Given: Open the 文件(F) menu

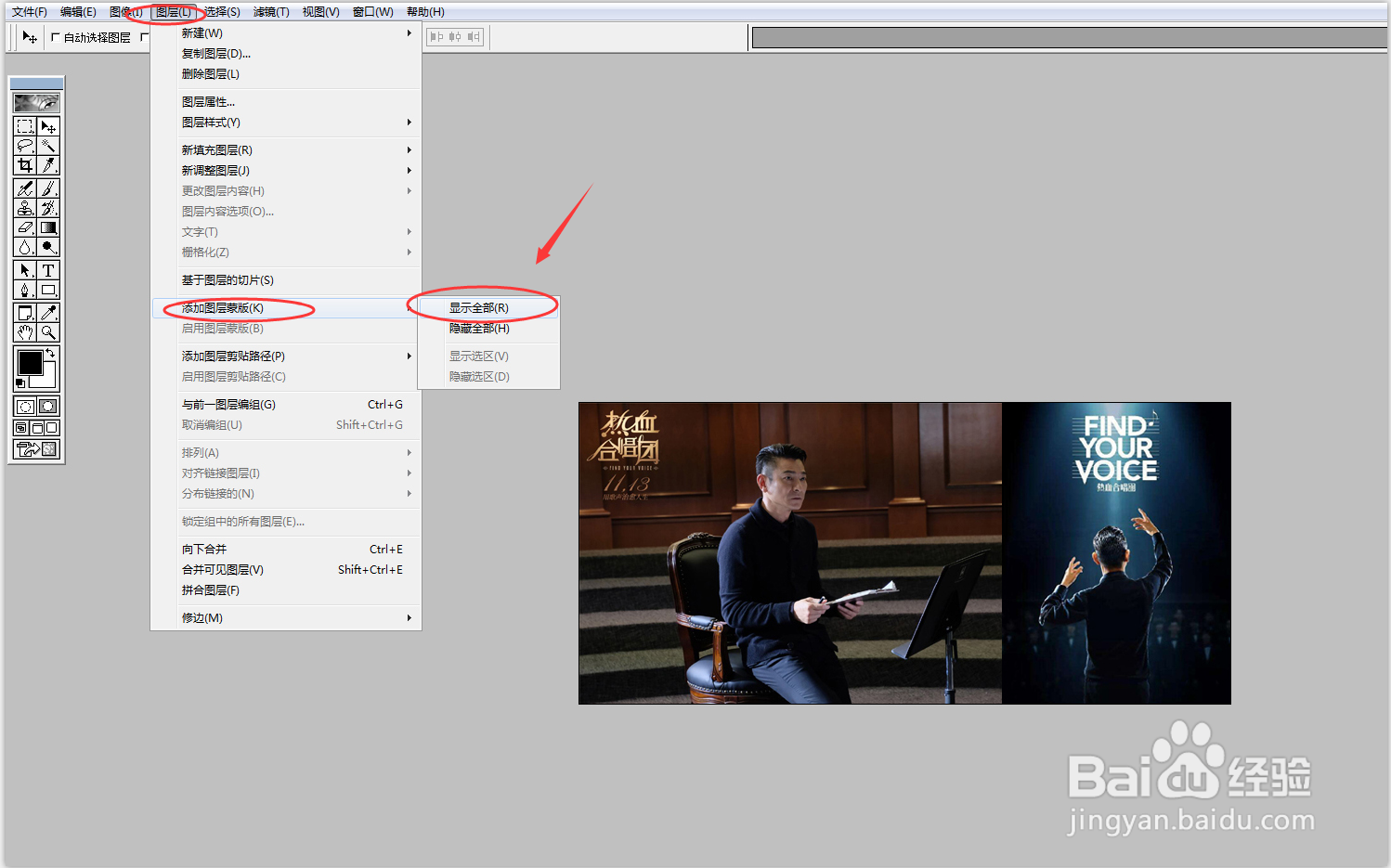Looking at the screenshot, I should pos(29,12).
